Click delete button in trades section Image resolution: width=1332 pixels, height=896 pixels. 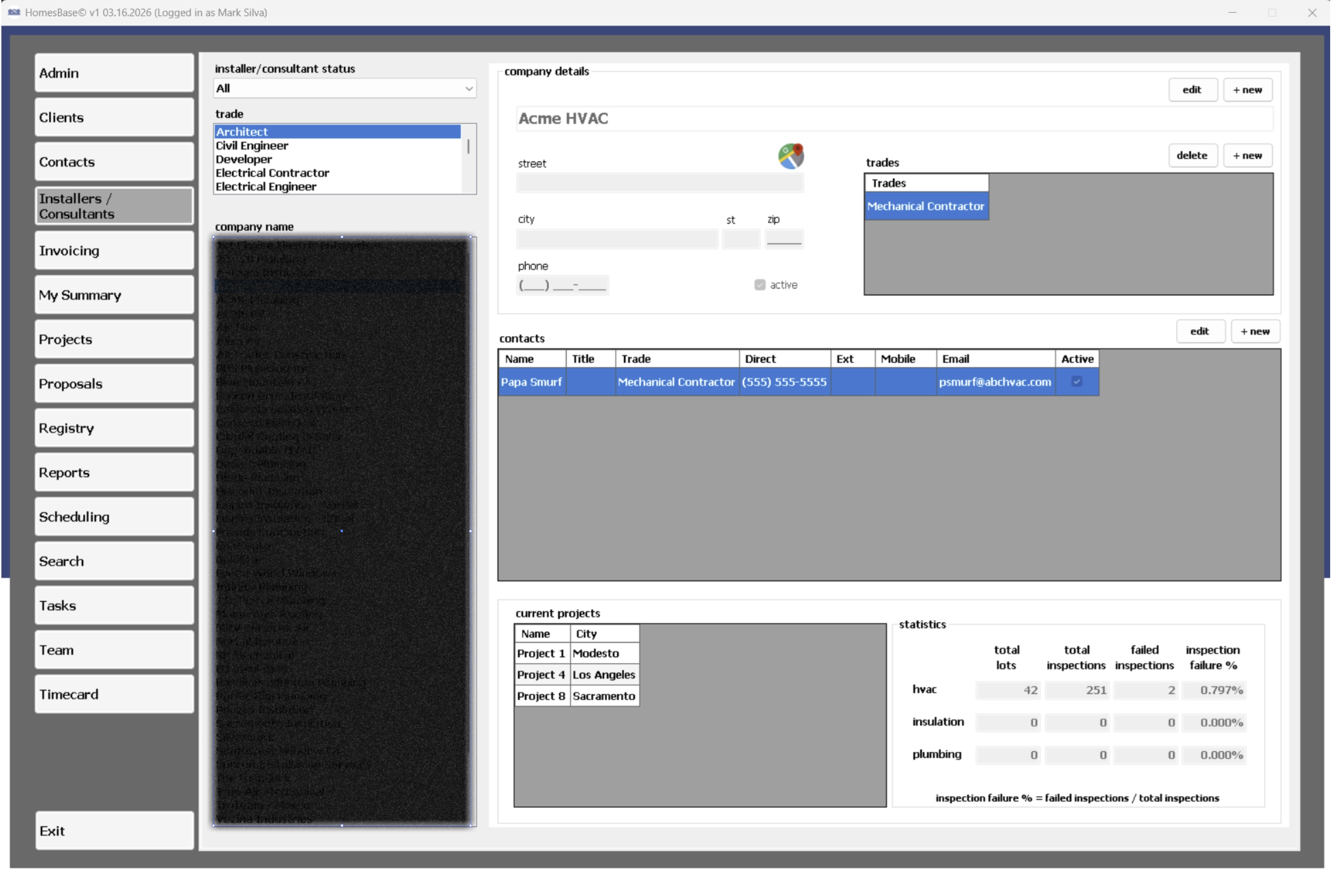point(1191,155)
